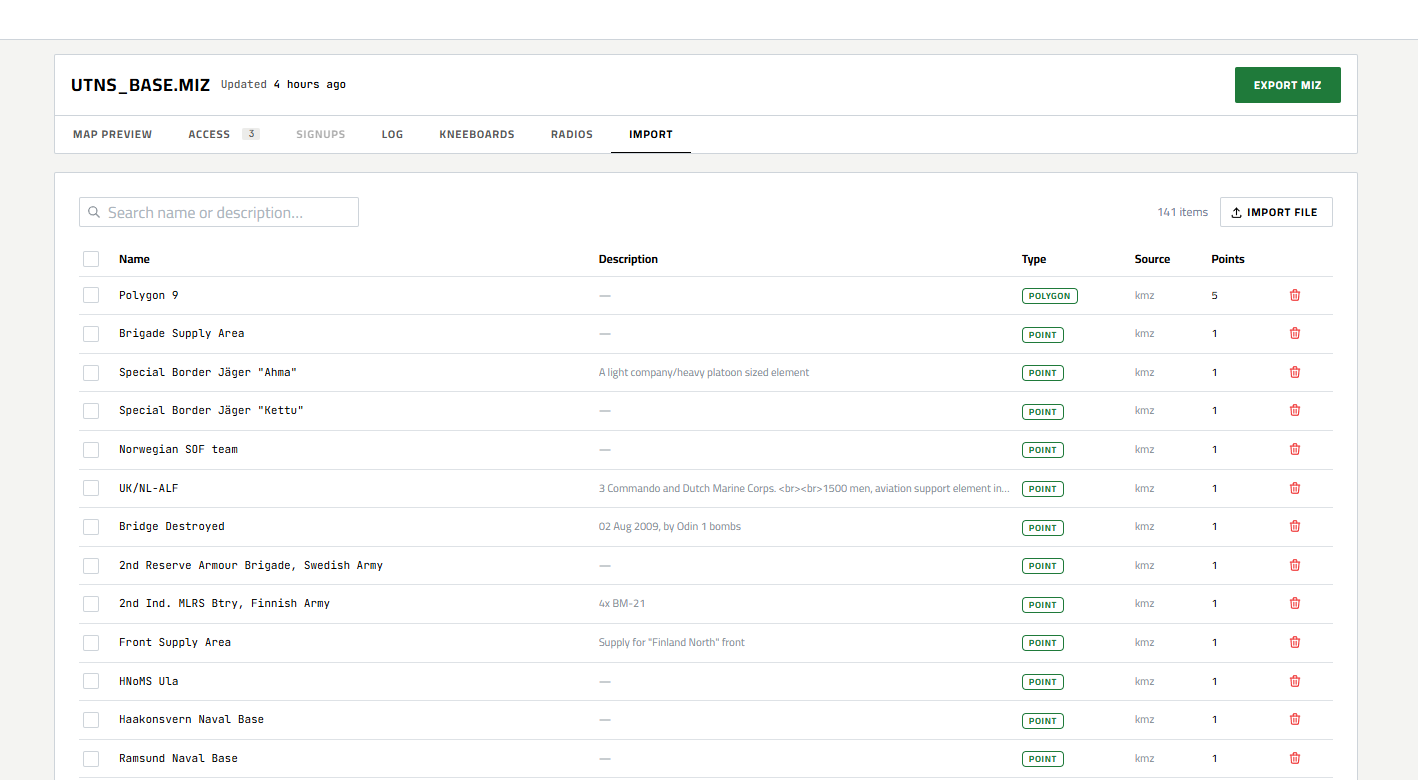This screenshot has width=1418, height=780.
Task: Click the Name column header
Action: pyautogui.click(x=134, y=259)
